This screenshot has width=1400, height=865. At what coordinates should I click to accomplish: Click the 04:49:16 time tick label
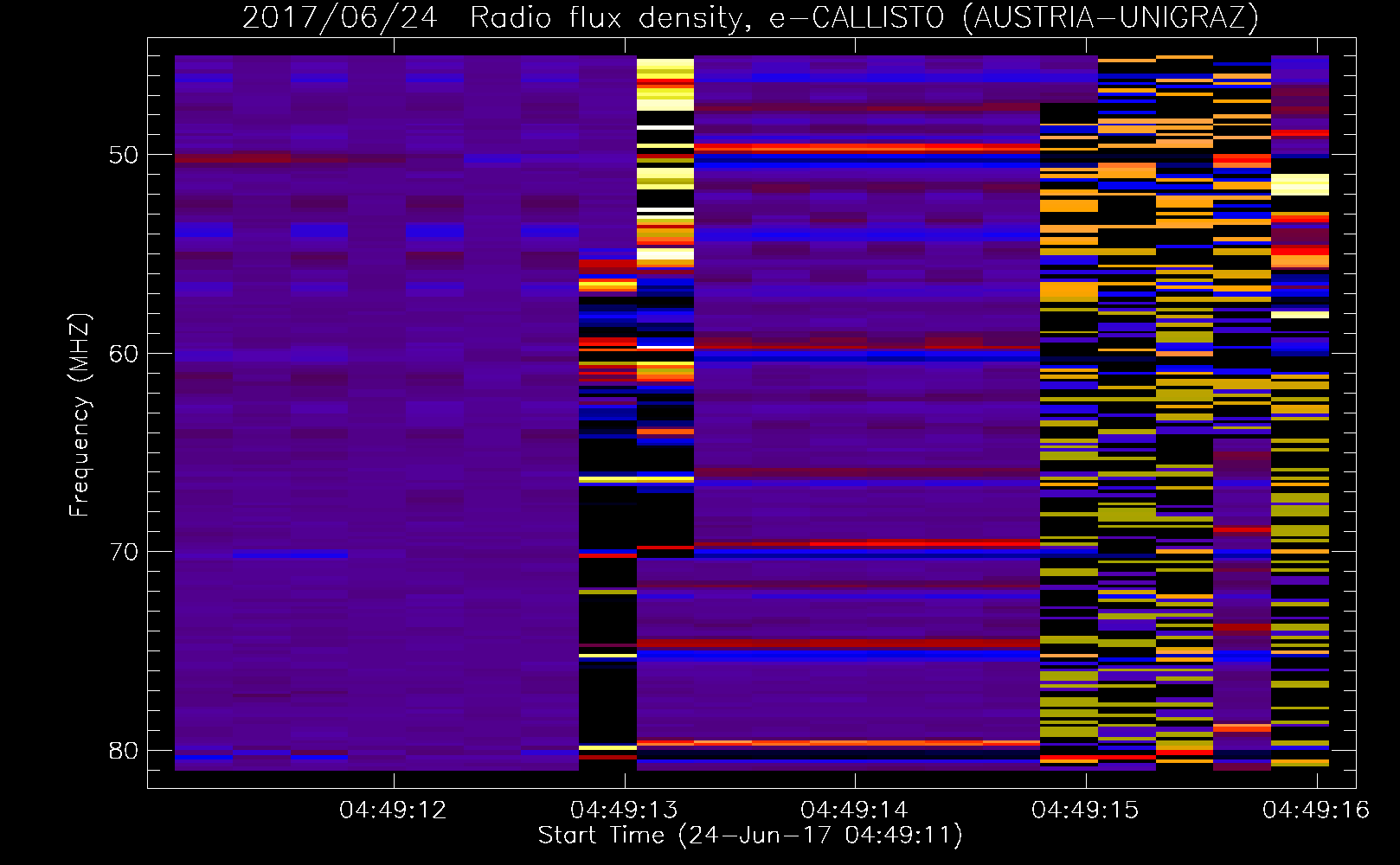(x=1316, y=810)
